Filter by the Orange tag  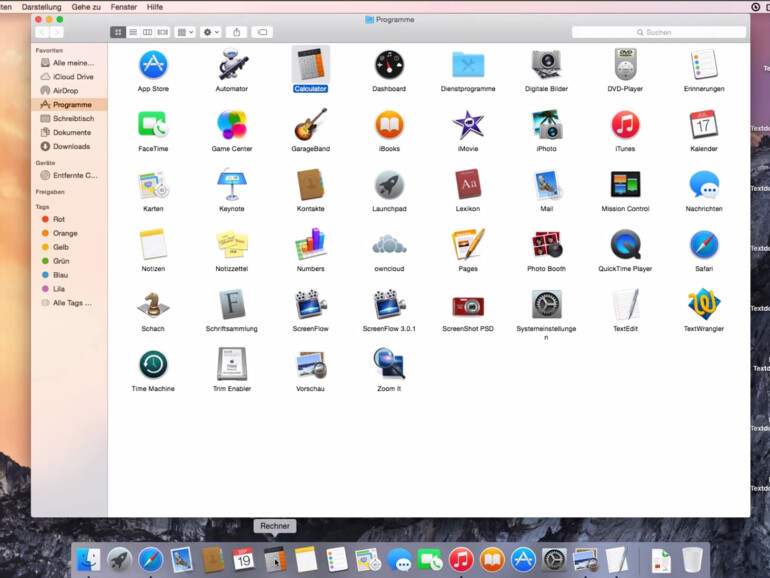(69, 233)
